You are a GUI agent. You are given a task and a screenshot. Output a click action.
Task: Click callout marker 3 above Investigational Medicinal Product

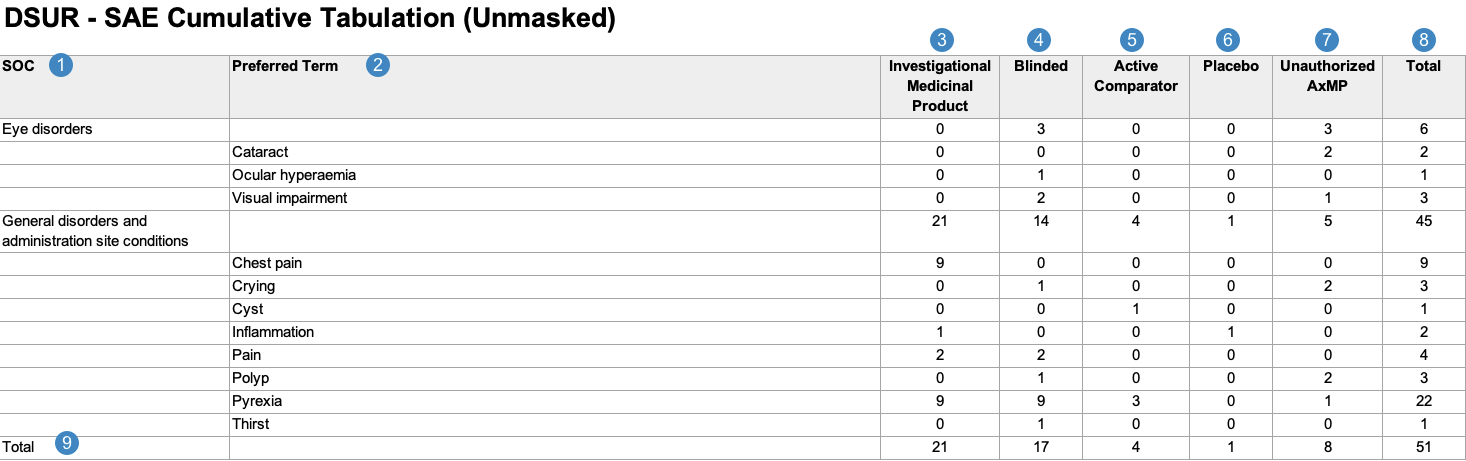940,40
